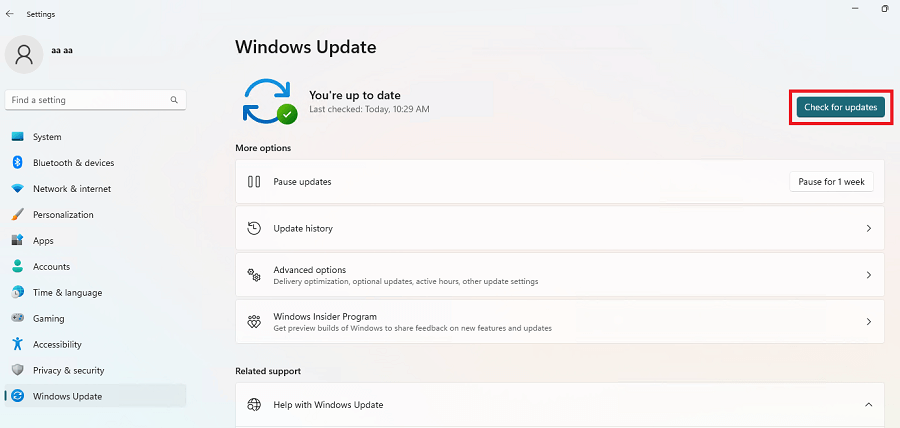The image size is (900, 428).
Task: Open Network & internet via Wi-Fi icon
Action: [x=17, y=189]
